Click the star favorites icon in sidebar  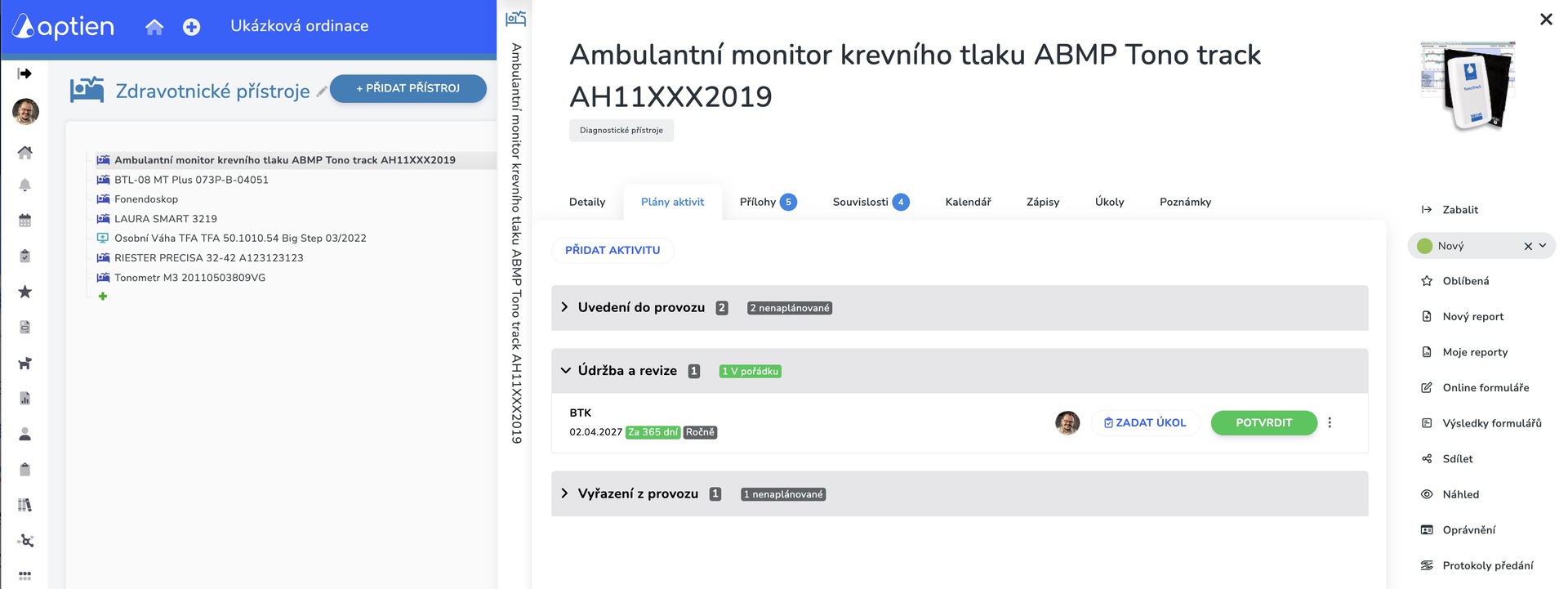tap(25, 292)
